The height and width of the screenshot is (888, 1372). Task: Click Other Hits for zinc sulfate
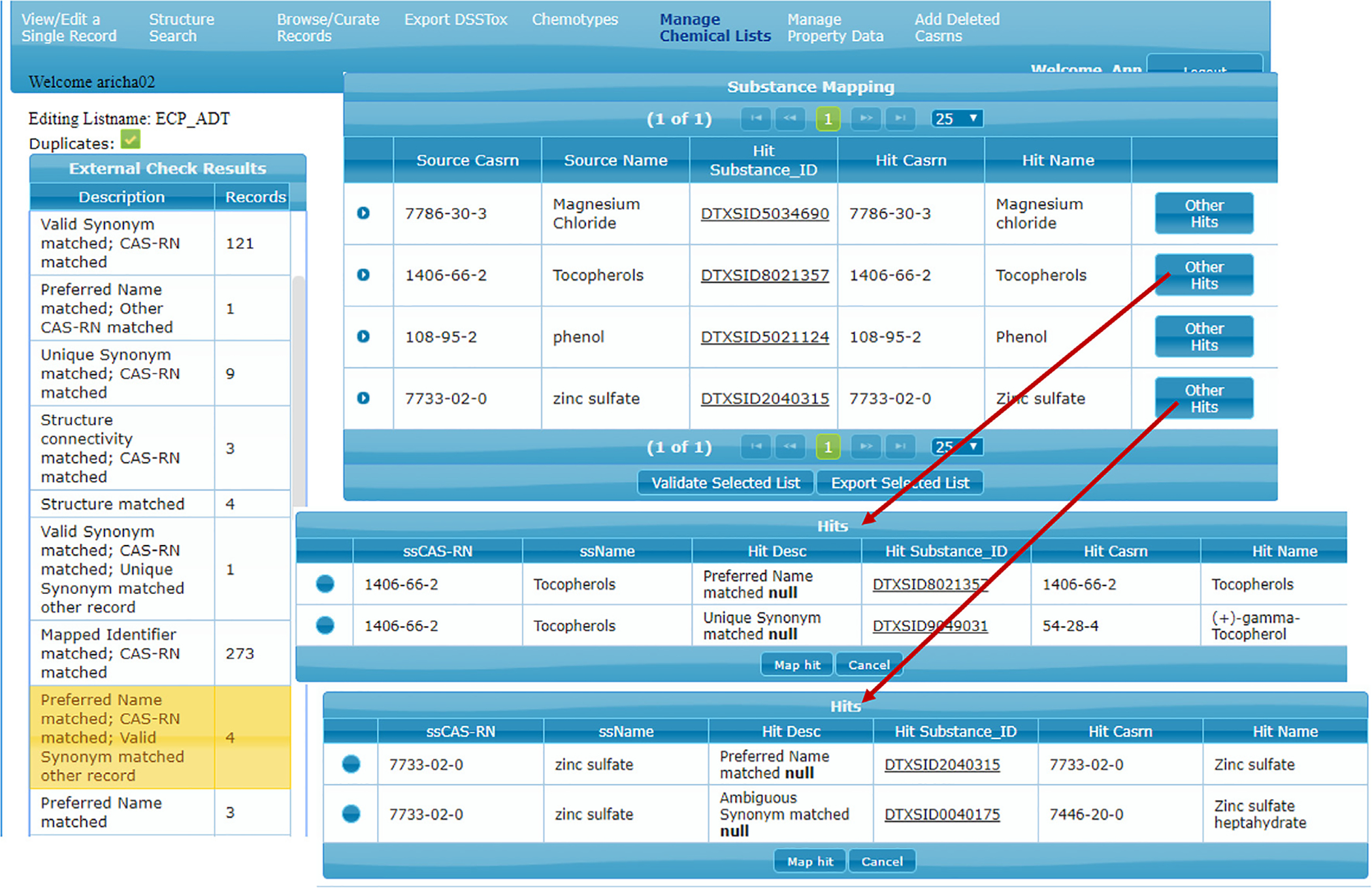point(1203,398)
